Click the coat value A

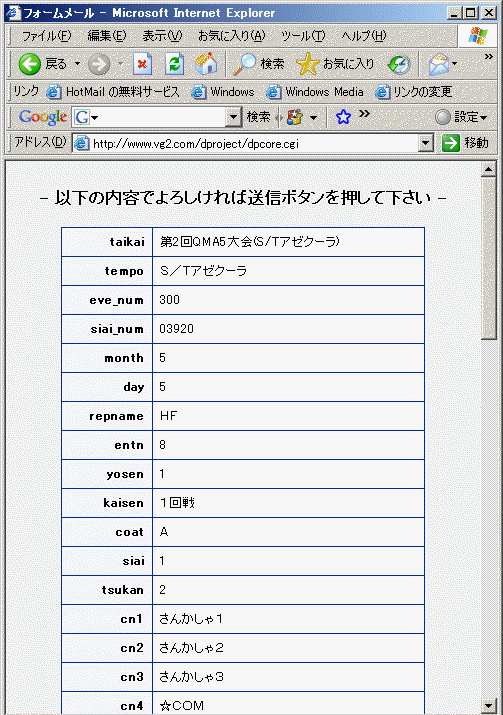pos(164,532)
